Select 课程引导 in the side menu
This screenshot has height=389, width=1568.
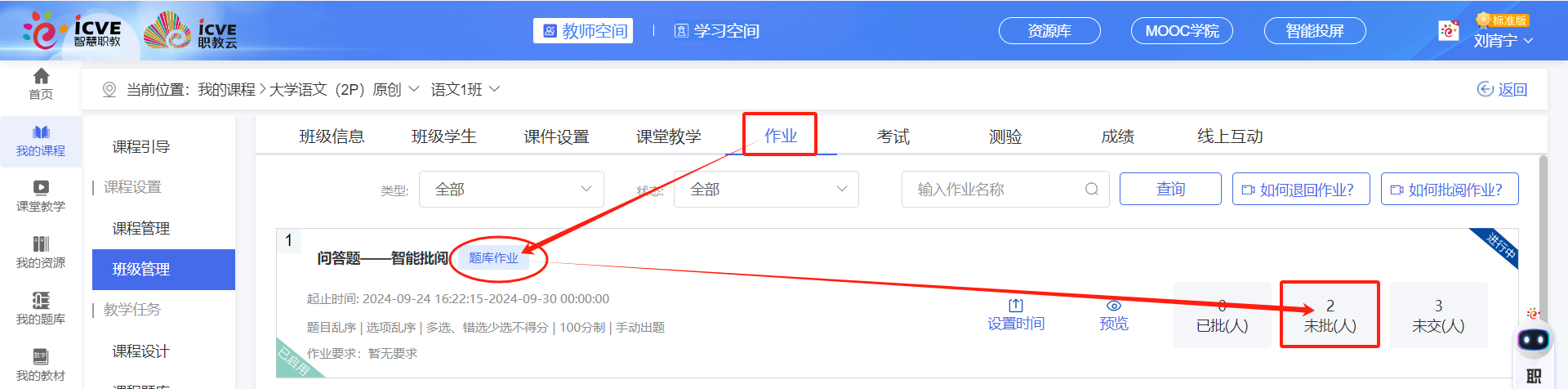(x=141, y=146)
